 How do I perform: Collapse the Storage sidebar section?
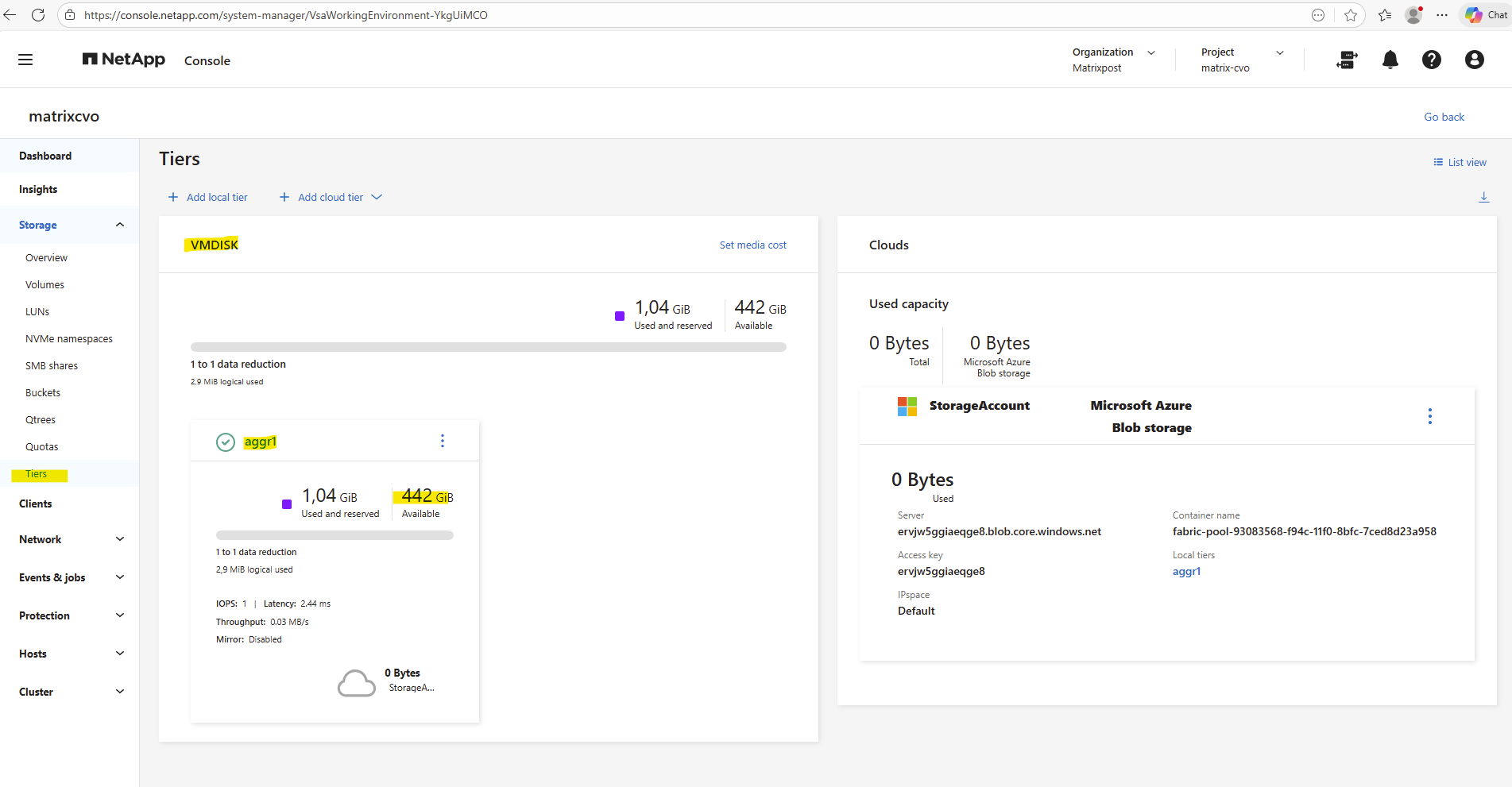coord(119,225)
